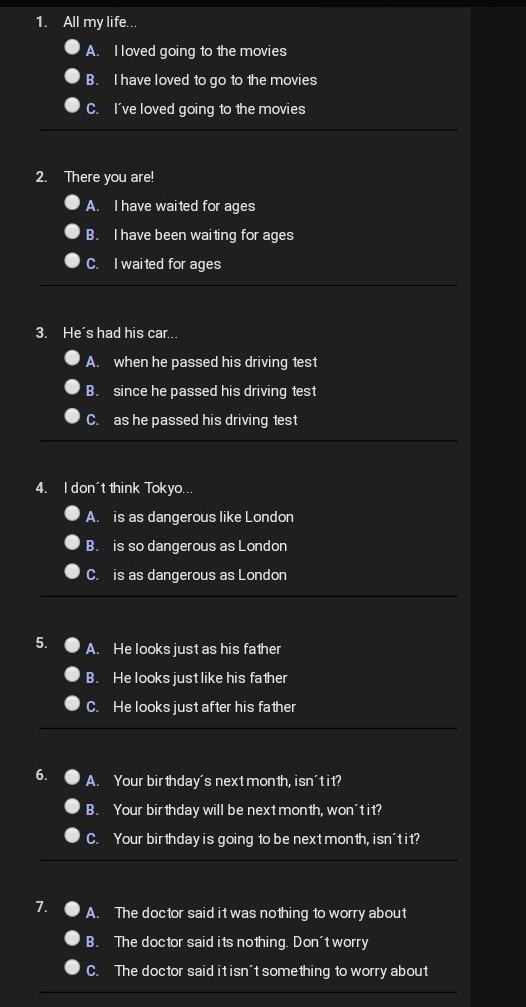526x1007 pixels.
Task: Select 'The doctor said it was nothing to worry about'
Action: click(x=72, y=909)
